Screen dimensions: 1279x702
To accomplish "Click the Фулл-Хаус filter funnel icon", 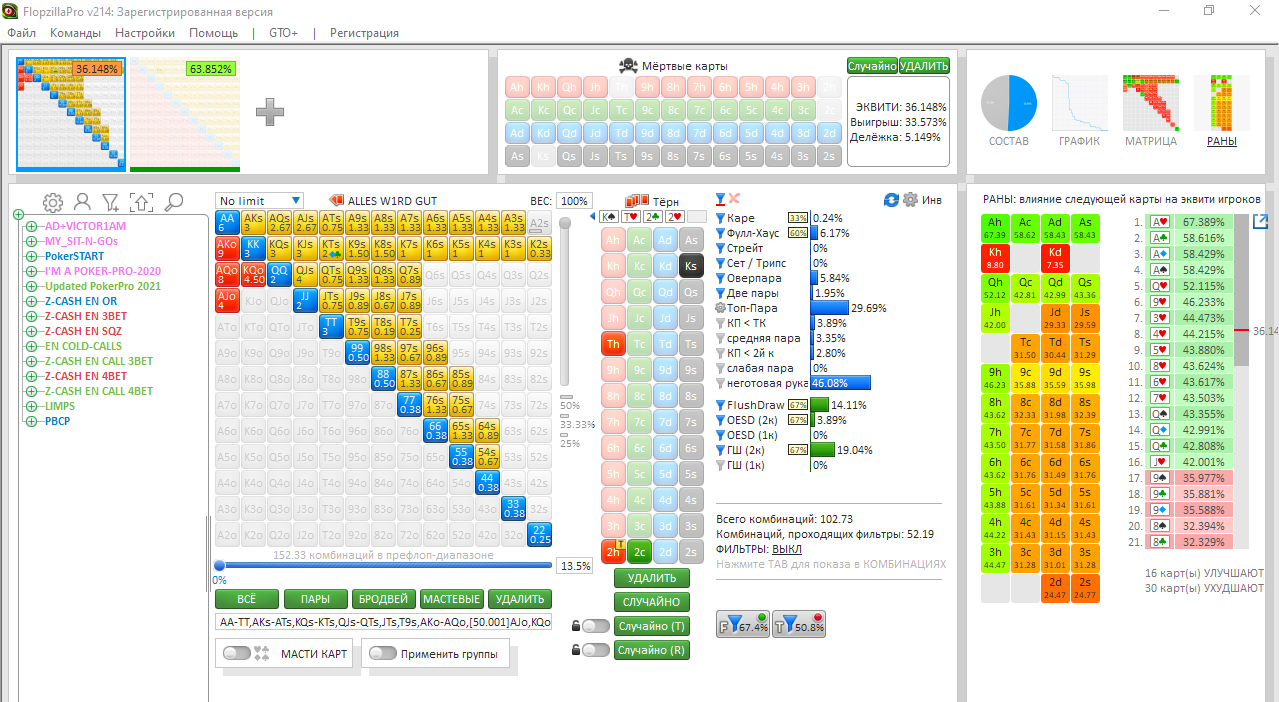I will pyautogui.click(x=721, y=233).
